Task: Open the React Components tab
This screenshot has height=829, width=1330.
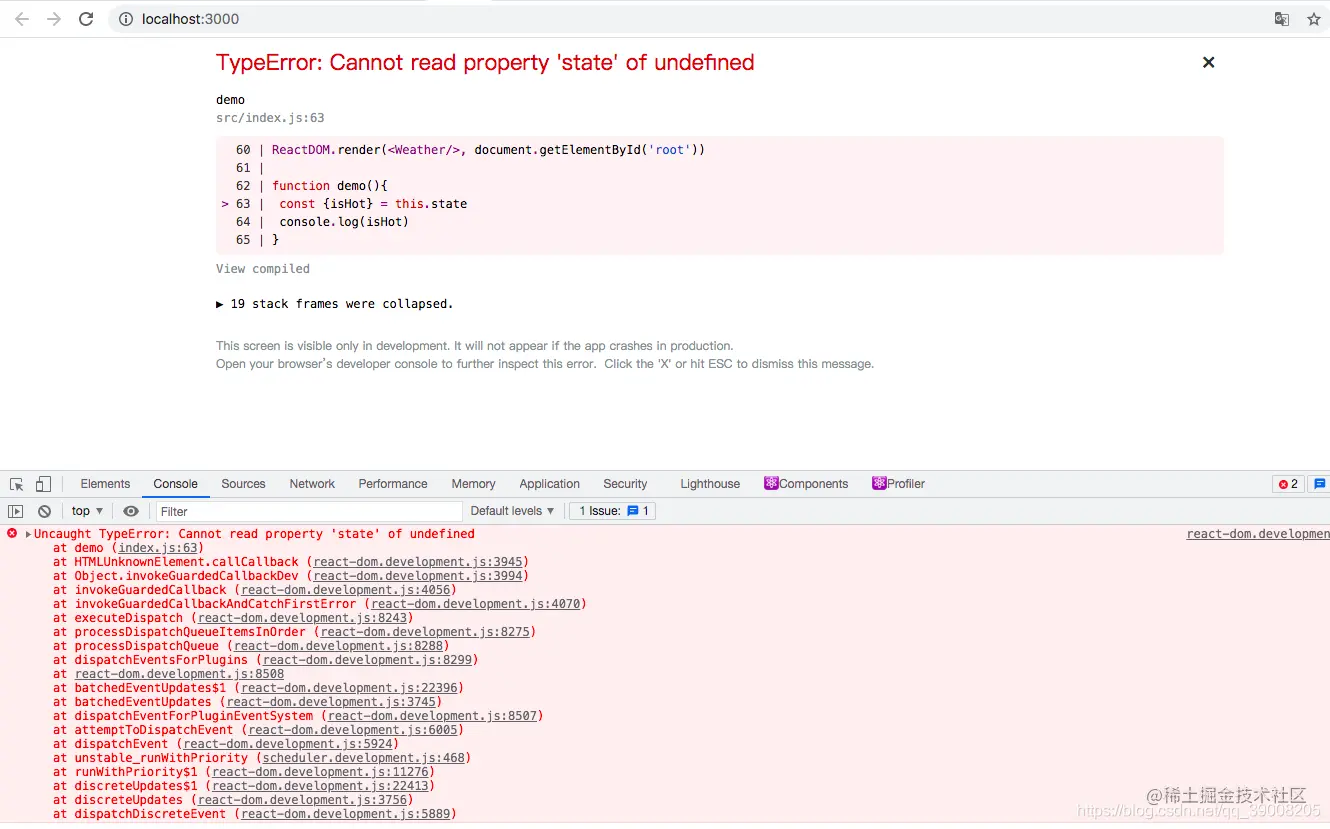Action: (806, 484)
